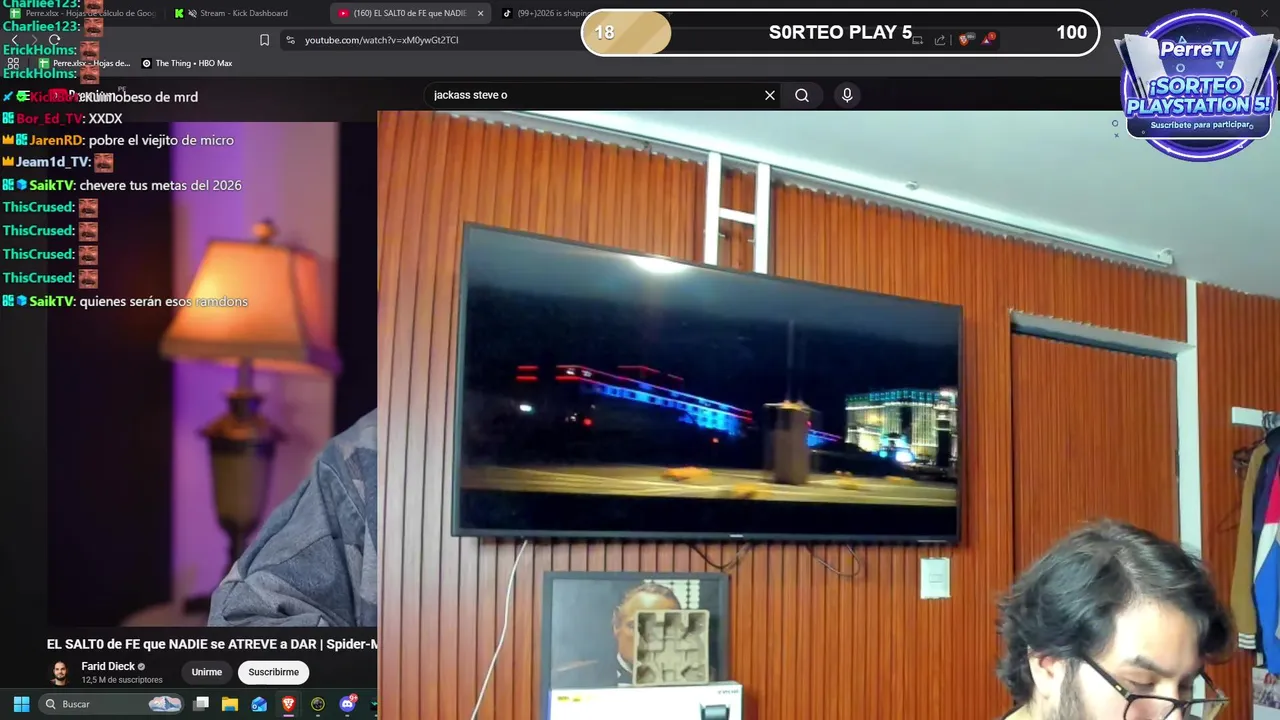Open Brave browser taskbar icon
This screenshot has width=1280, height=720.
click(x=288, y=704)
